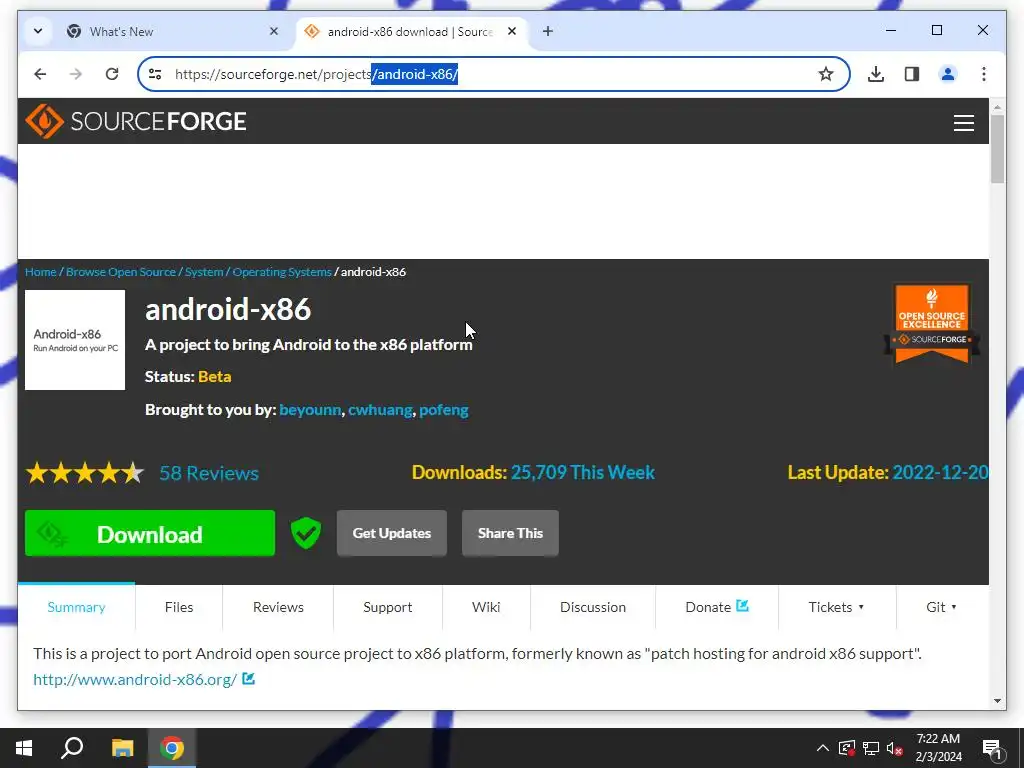Open Windows taskbar search
Image resolution: width=1024 pixels, height=768 pixels.
click(x=72, y=748)
